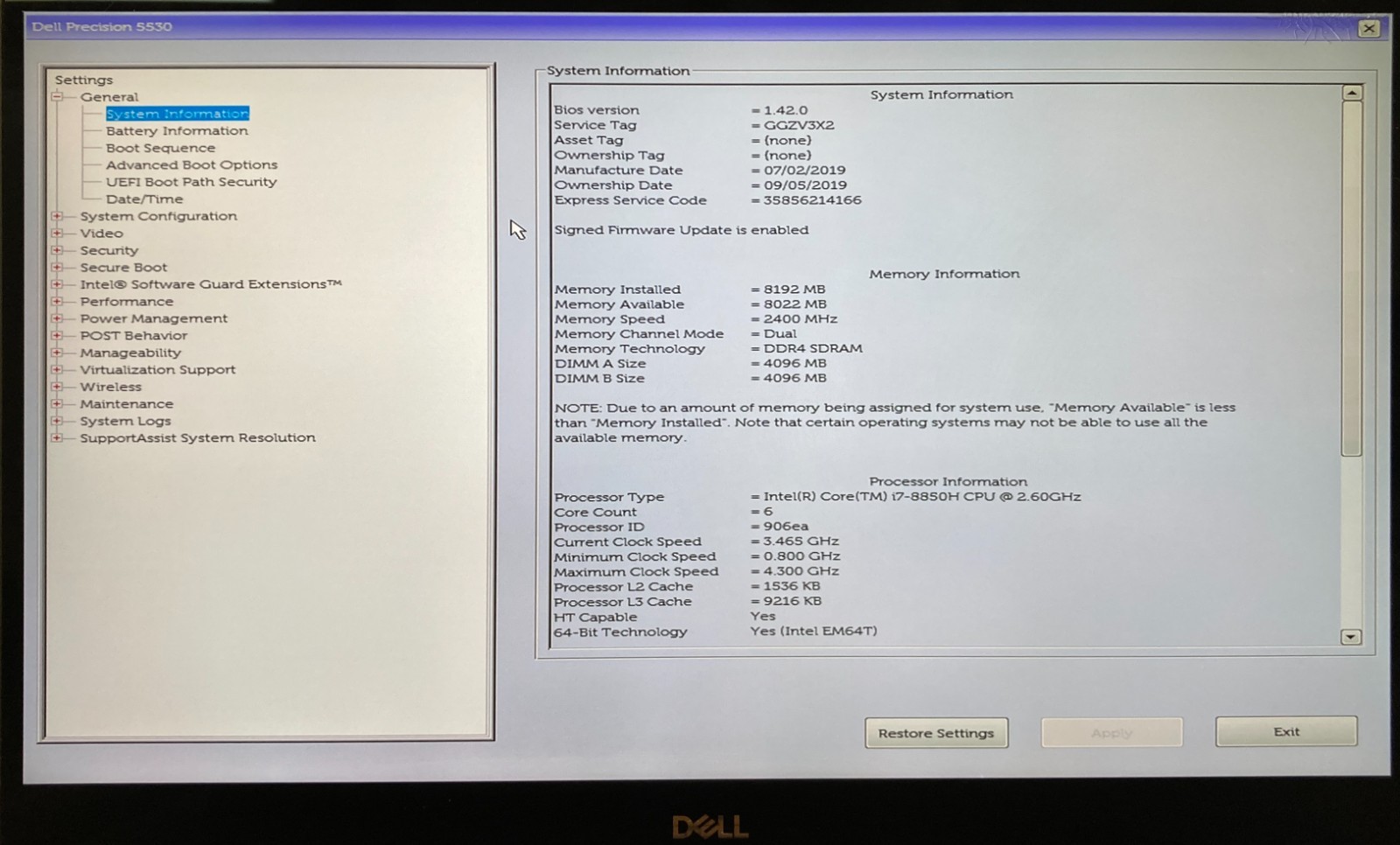The image size is (1400, 845).
Task: Select the Maintenance category label
Action: pos(127,404)
